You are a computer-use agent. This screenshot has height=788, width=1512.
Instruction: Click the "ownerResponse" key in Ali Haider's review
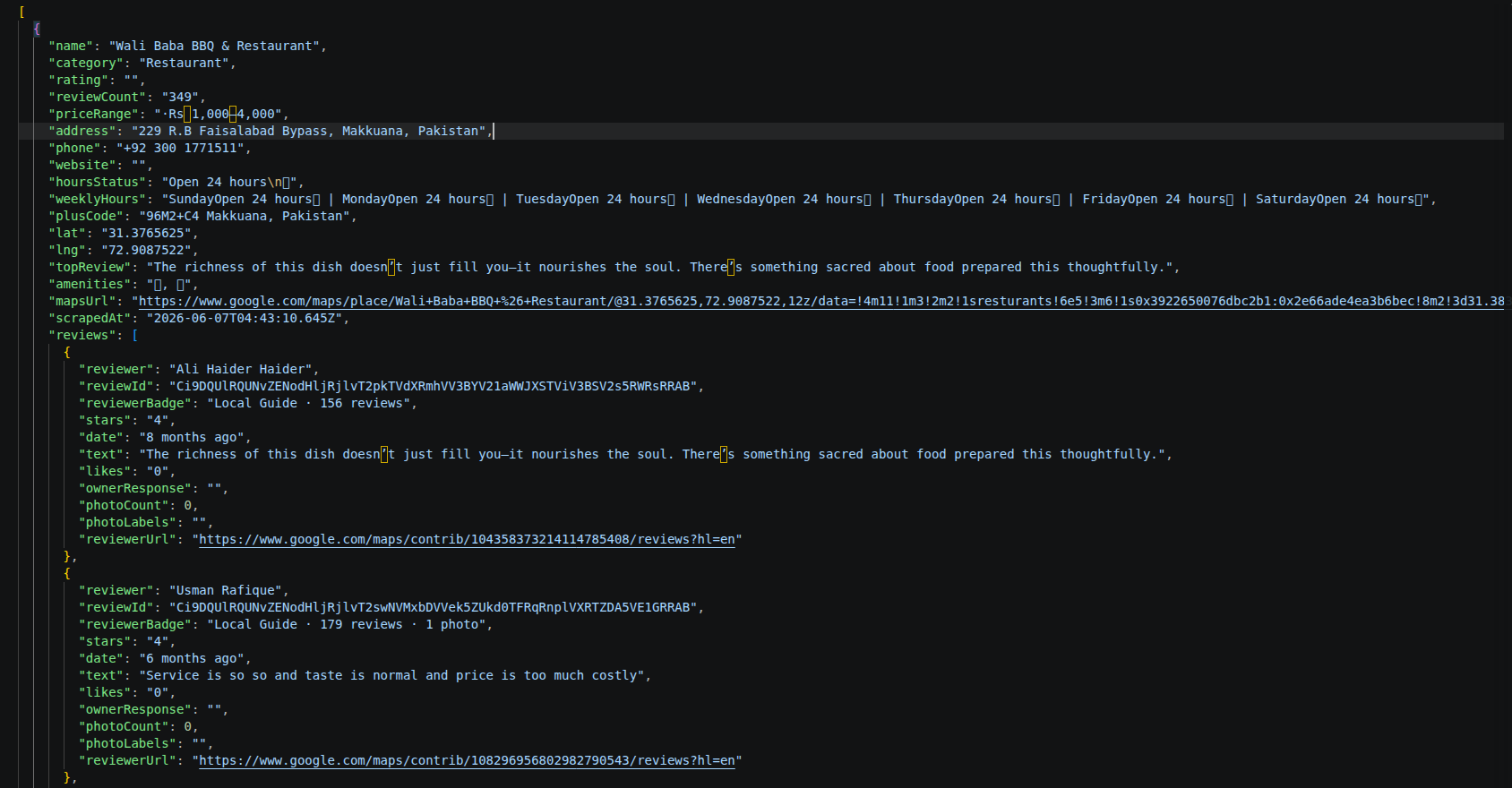(135, 488)
